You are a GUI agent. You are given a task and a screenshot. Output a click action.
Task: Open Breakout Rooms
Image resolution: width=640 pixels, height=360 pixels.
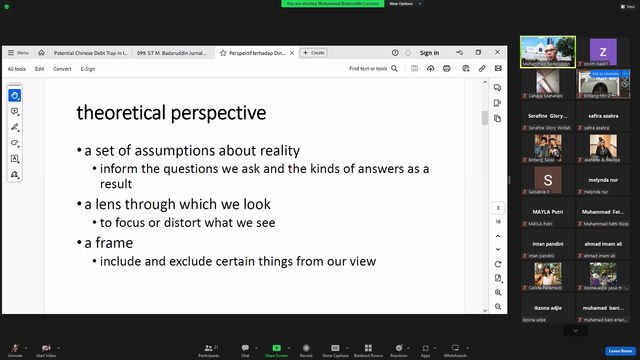[368, 351]
